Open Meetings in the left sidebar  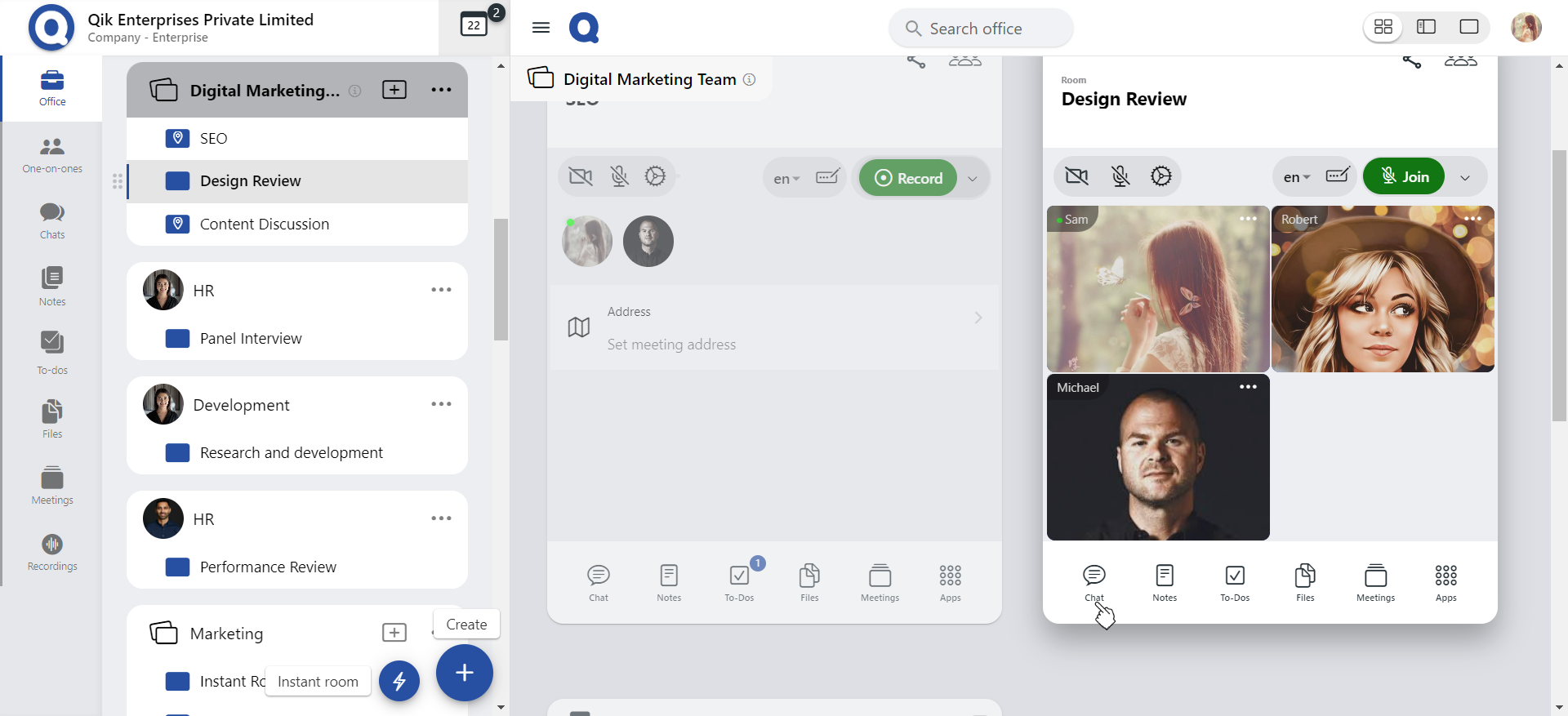point(52,486)
